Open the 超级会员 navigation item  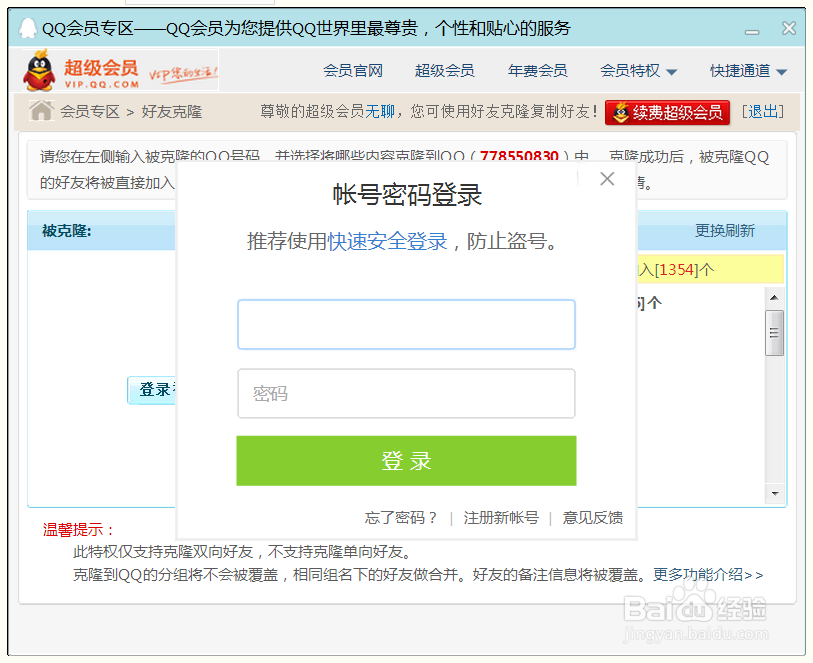pyautogui.click(x=444, y=70)
